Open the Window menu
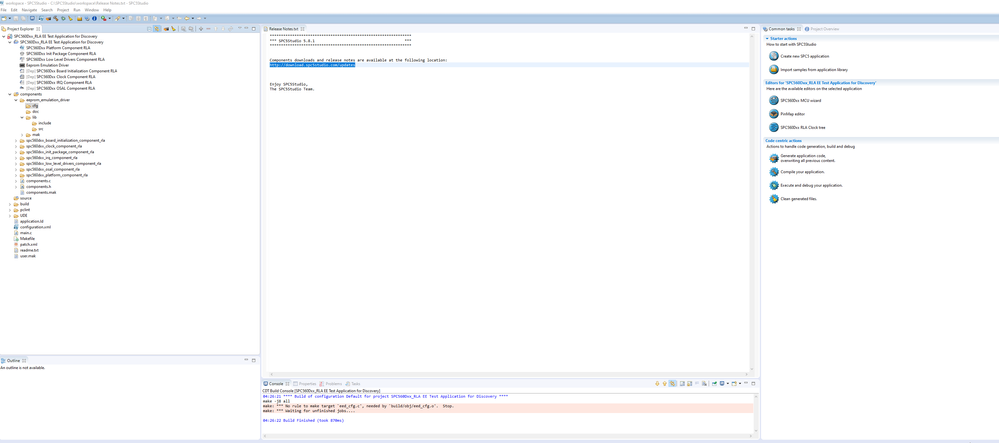 (x=92, y=10)
